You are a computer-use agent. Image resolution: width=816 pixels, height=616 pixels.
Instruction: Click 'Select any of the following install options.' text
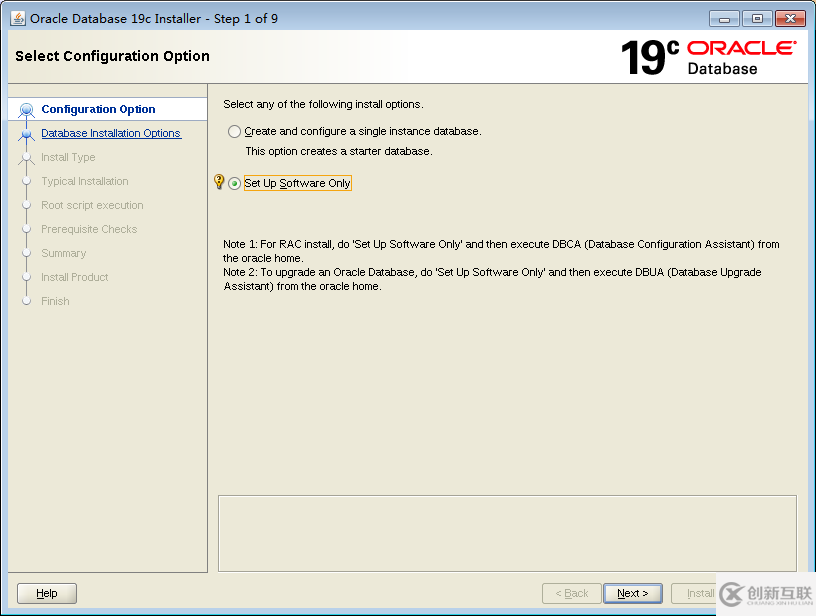tap(323, 104)
